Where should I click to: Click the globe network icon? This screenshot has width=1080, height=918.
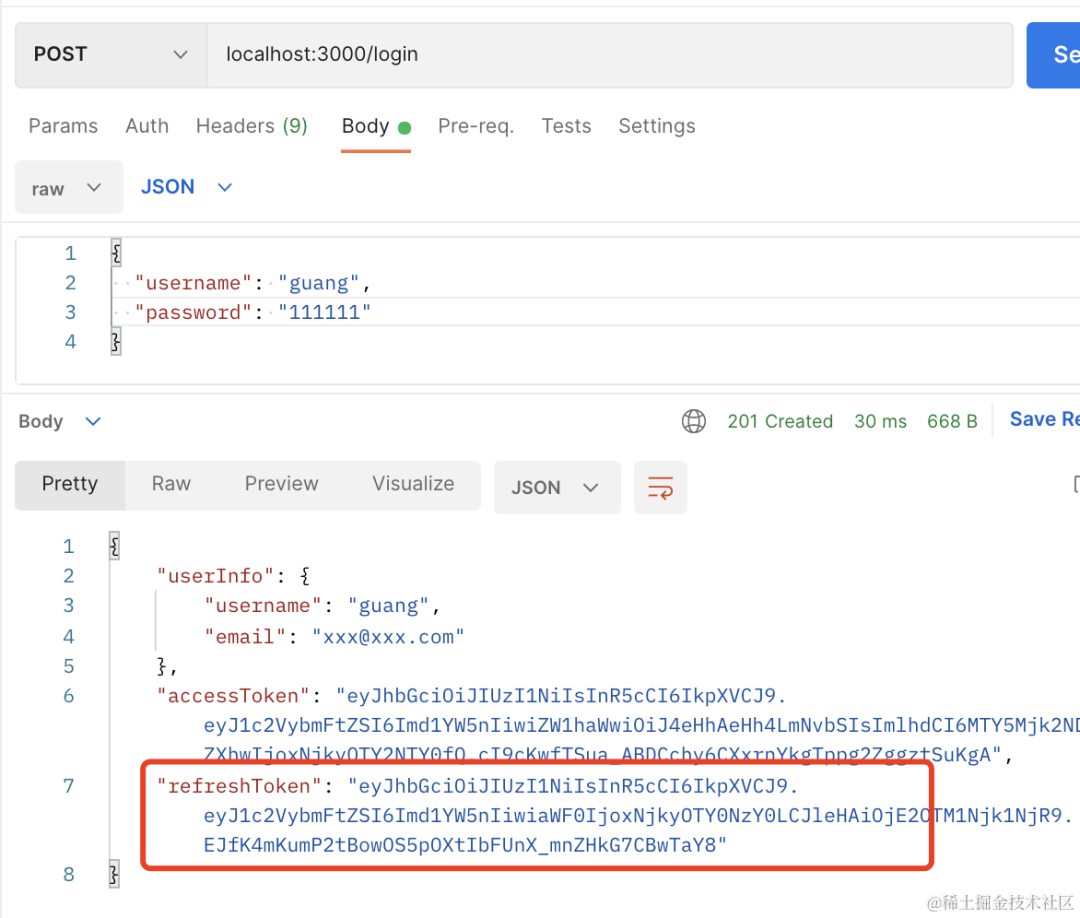(694, 421)
